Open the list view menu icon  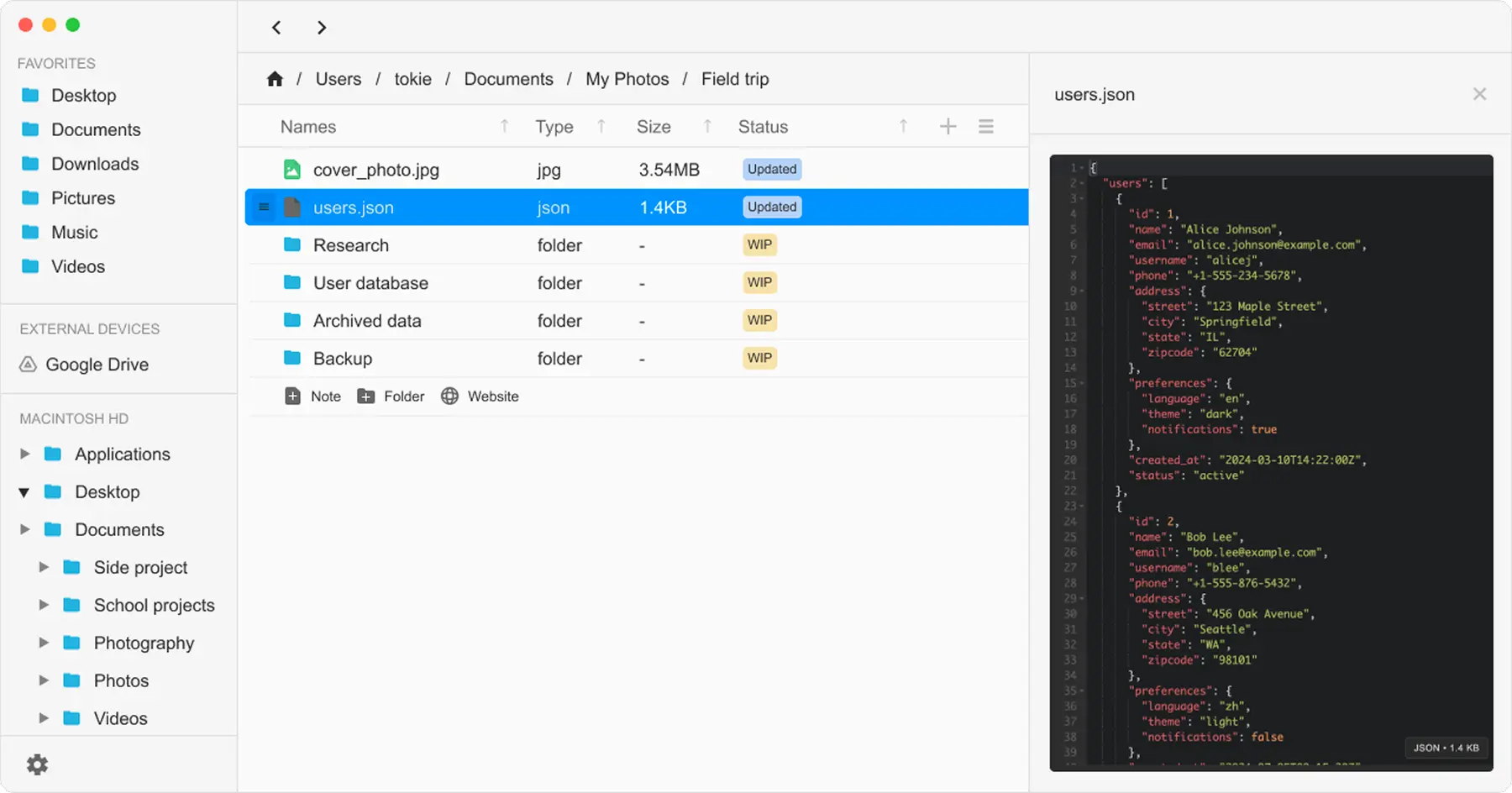(x=986, y=127)
